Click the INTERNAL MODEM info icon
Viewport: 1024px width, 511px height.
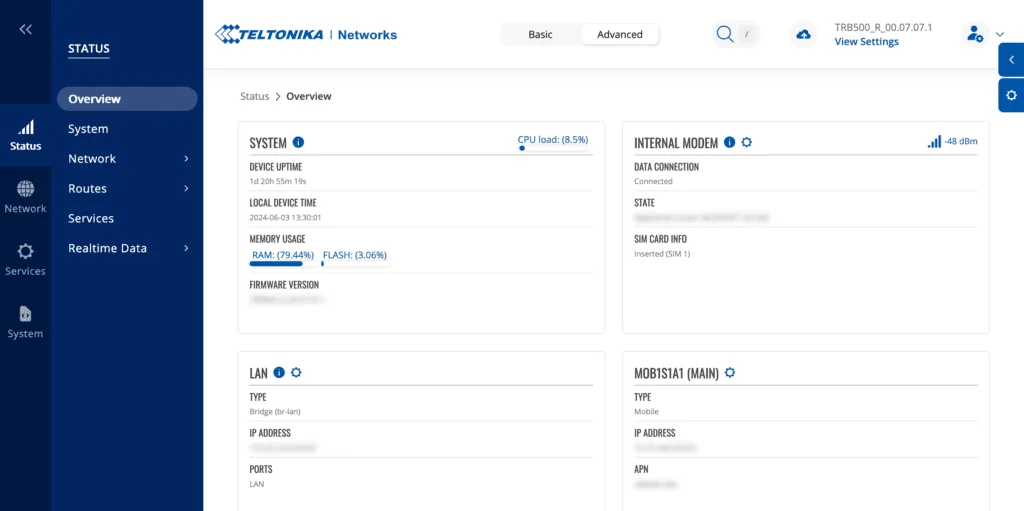coord(730,142)
